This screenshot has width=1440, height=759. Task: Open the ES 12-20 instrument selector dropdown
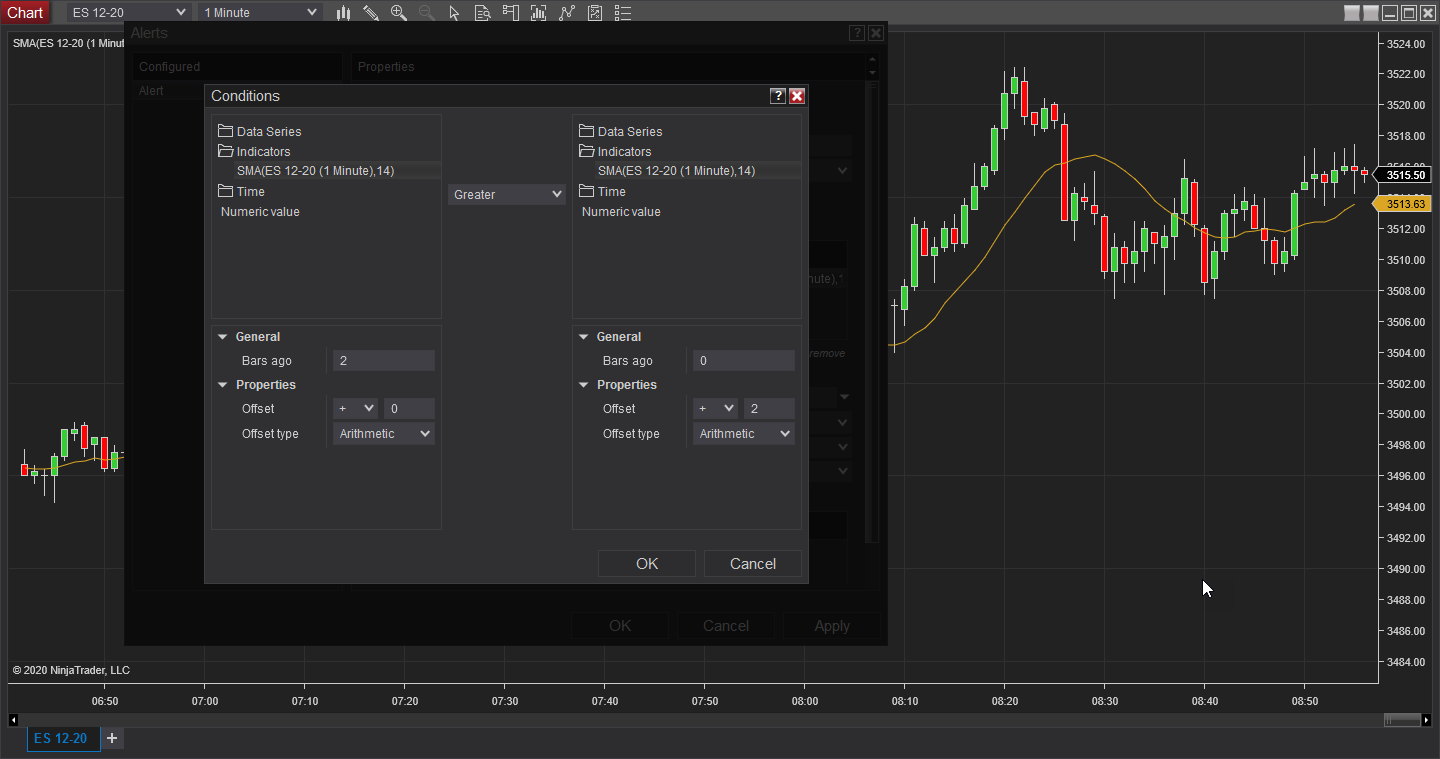pyautogui.click(x=127, y=13)
